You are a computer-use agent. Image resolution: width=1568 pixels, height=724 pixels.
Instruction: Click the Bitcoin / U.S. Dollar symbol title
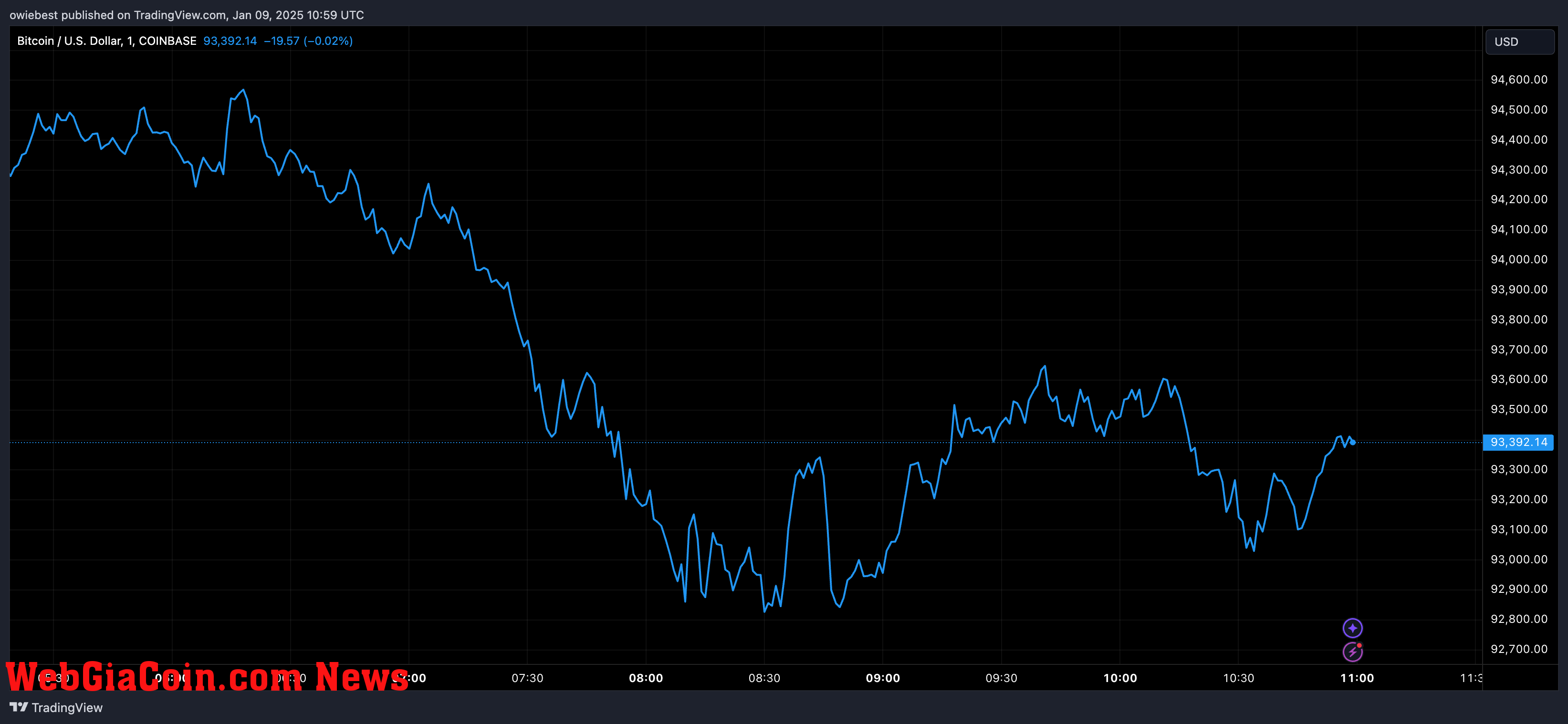coord(106,41)
